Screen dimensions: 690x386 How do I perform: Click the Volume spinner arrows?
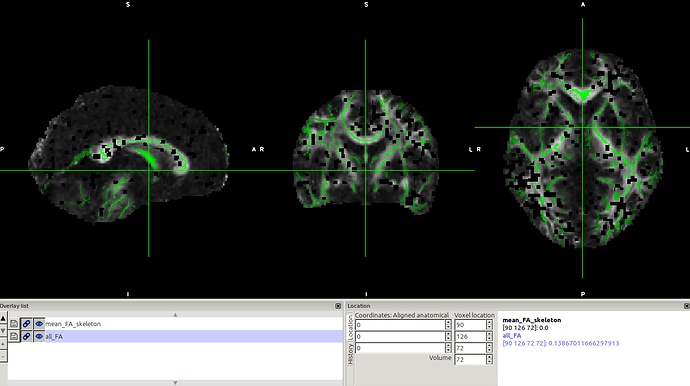(489, 360)
